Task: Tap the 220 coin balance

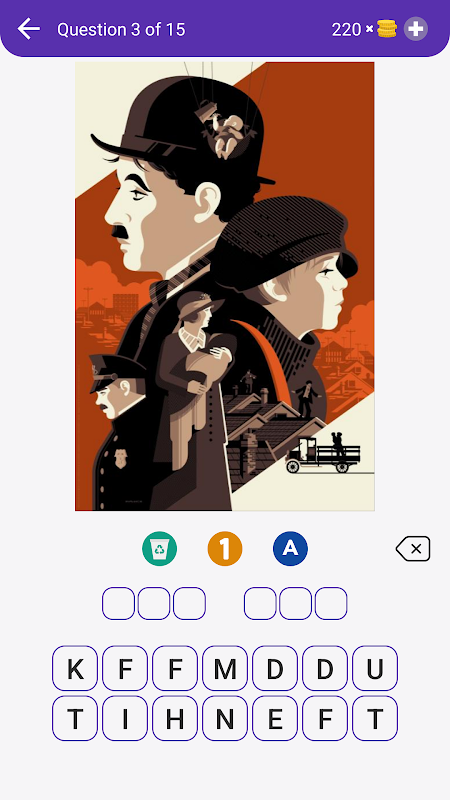Action: (x=346, y=30)
